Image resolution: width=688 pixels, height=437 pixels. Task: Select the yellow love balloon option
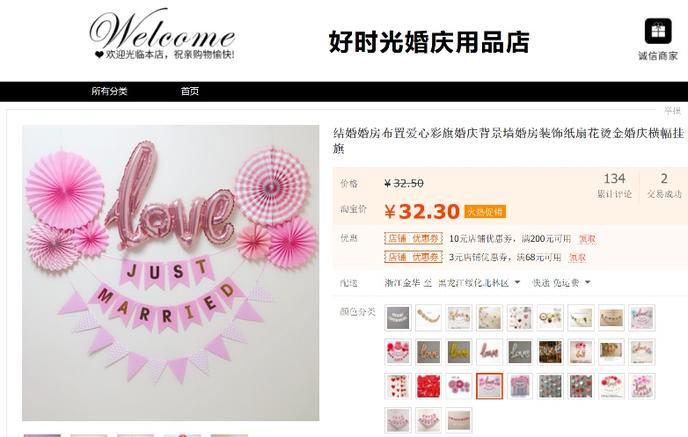459,351
